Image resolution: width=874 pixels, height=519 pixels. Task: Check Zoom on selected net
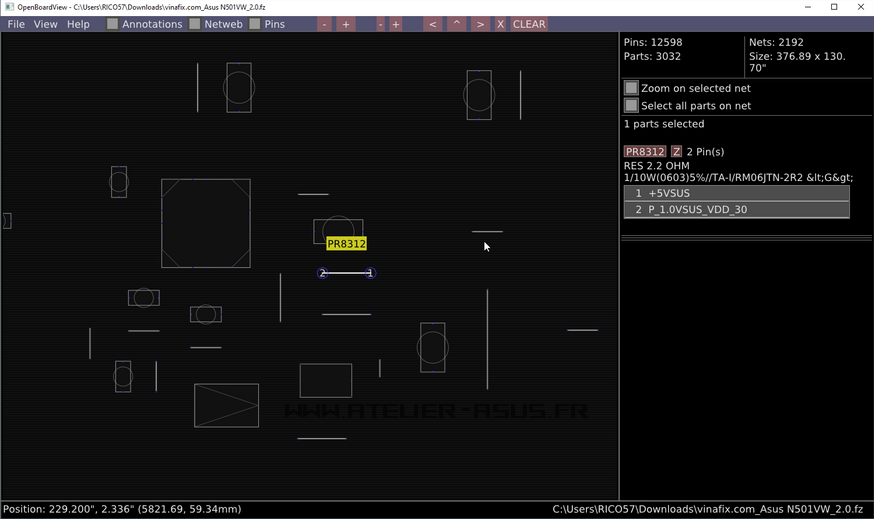631,88
